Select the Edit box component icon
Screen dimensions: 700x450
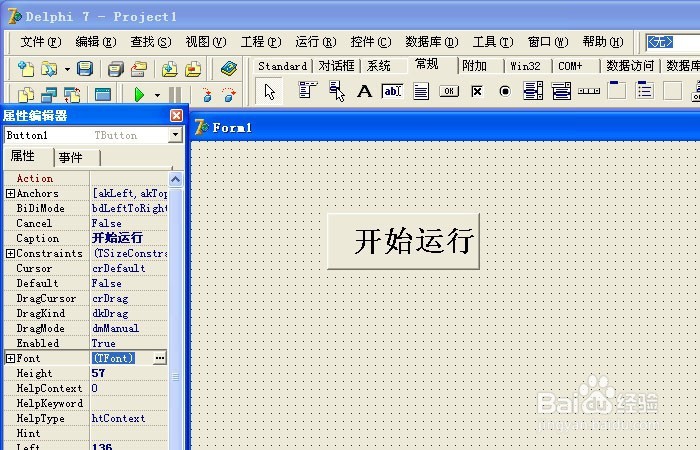point(392,91)
